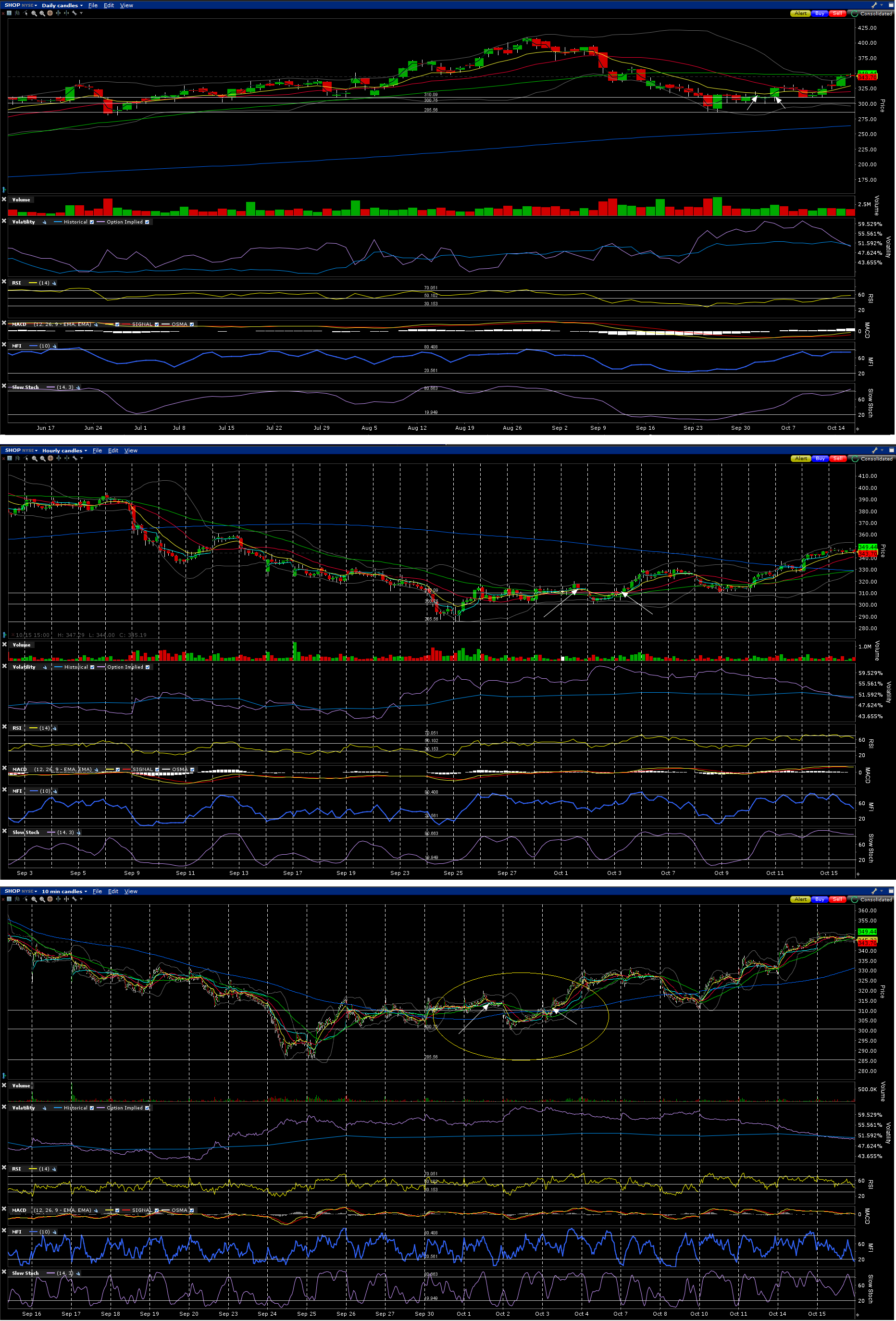
Task: Open File menu in Hourly candles chart
Action: [x=98, y=450]
